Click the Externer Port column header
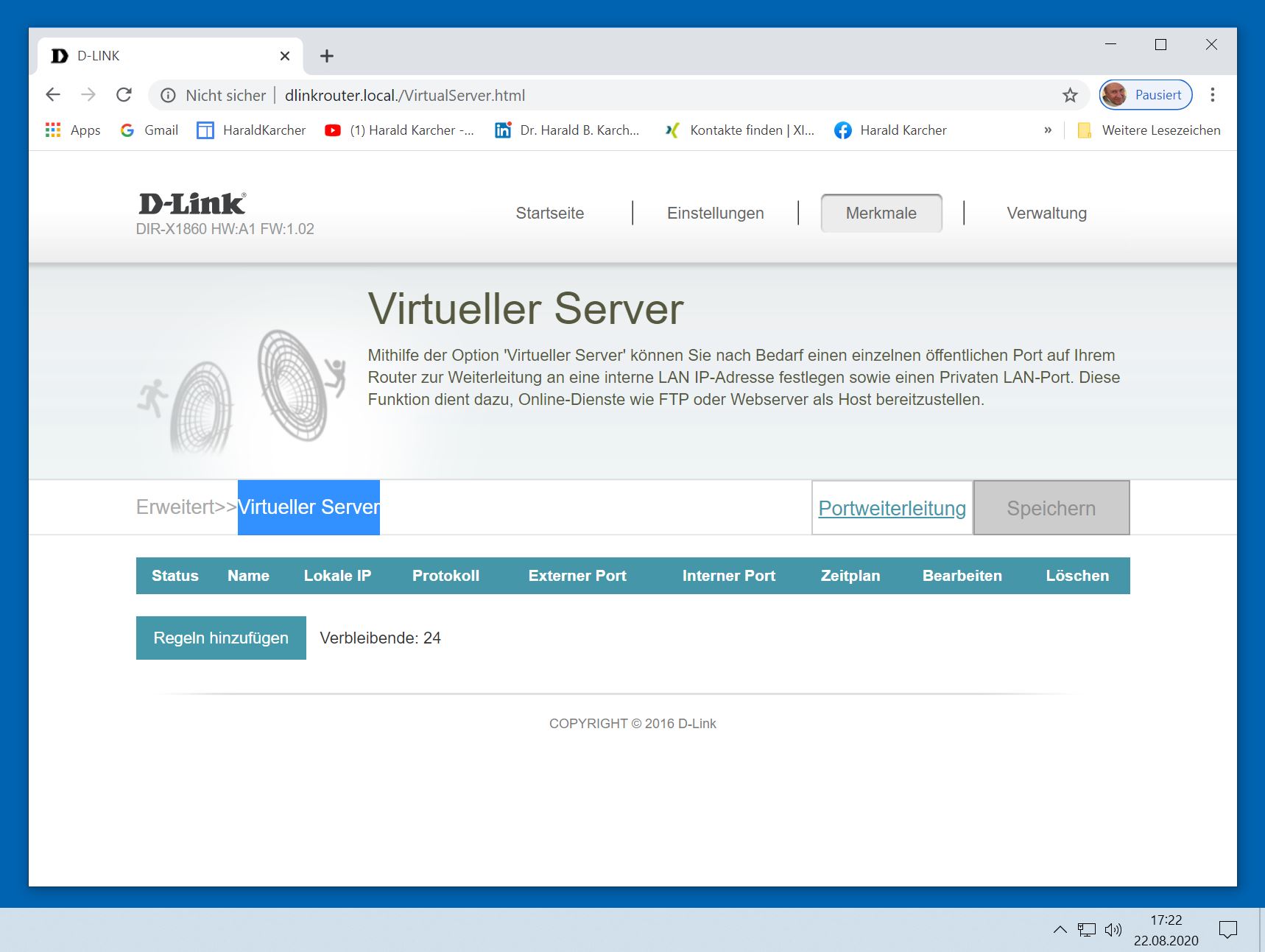 click(577, 576)
